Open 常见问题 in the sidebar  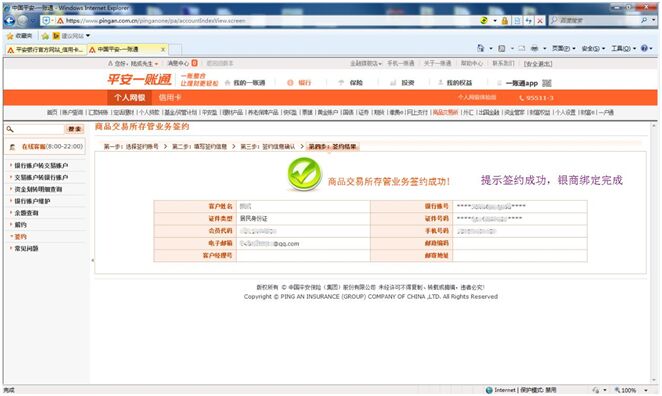tap(26, 248)
